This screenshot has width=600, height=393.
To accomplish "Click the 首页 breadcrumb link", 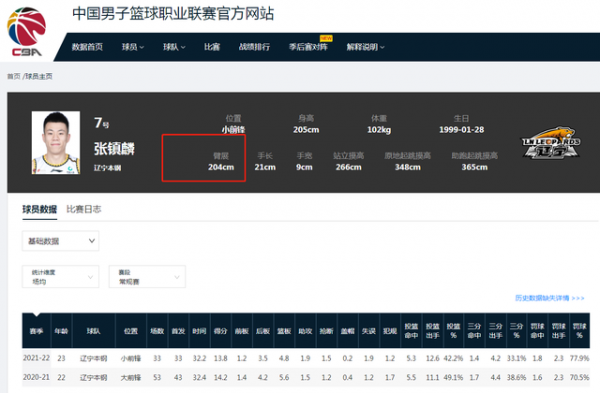I will [13, 77].
